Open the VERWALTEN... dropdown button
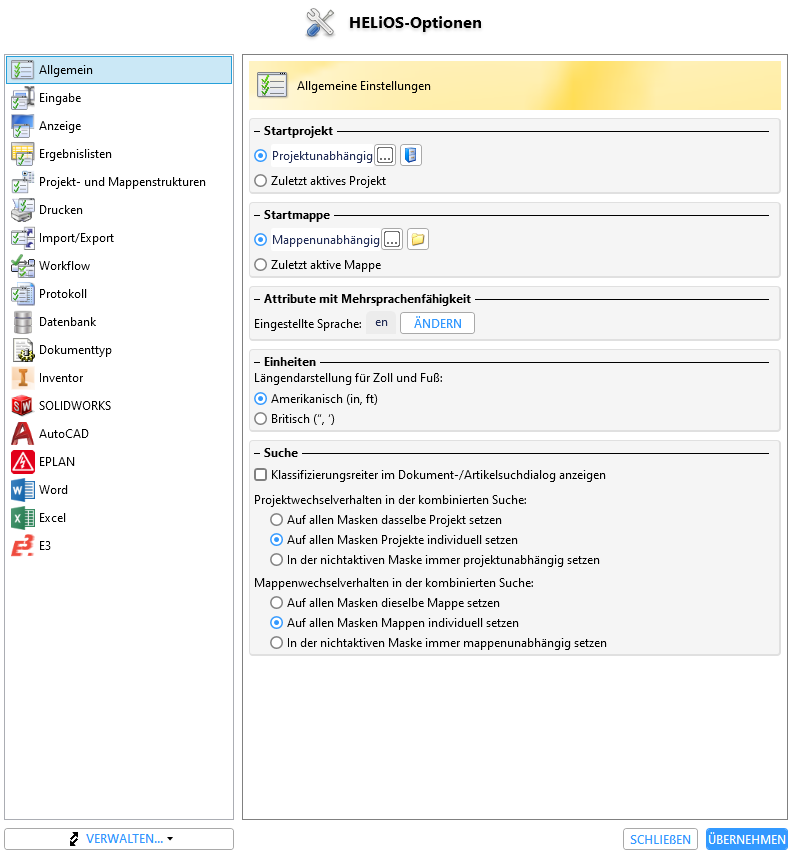 pos(119,839)
